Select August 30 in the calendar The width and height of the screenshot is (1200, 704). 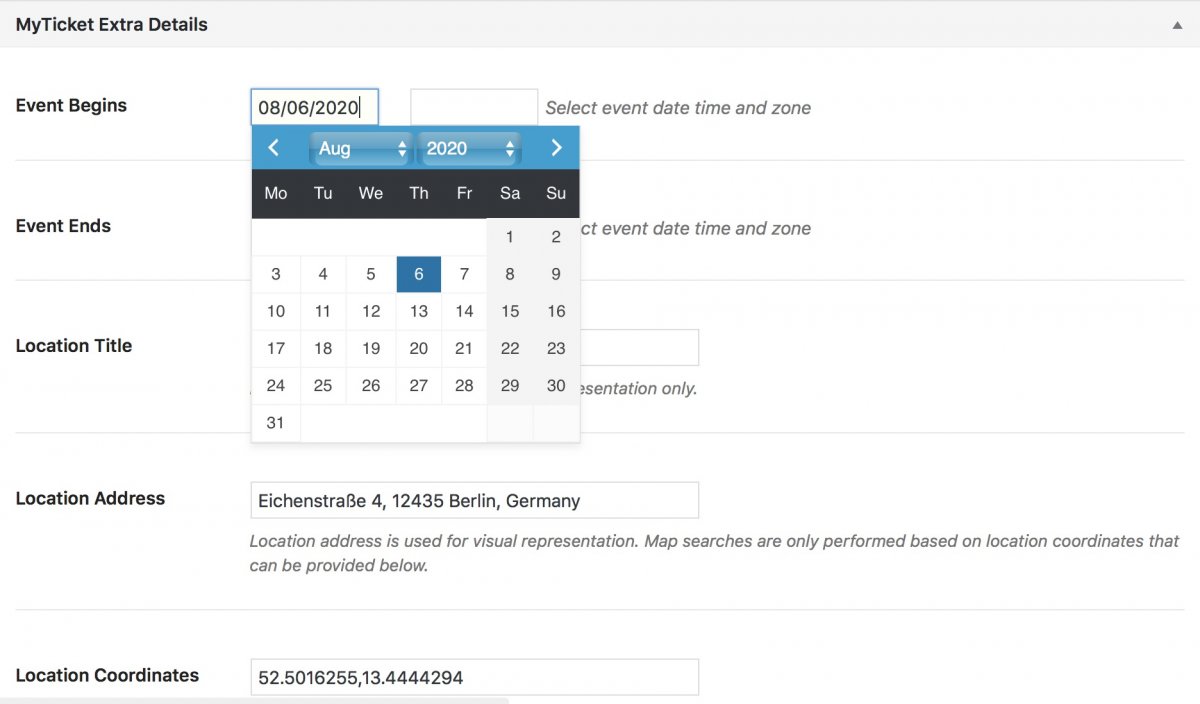(556, 385)
